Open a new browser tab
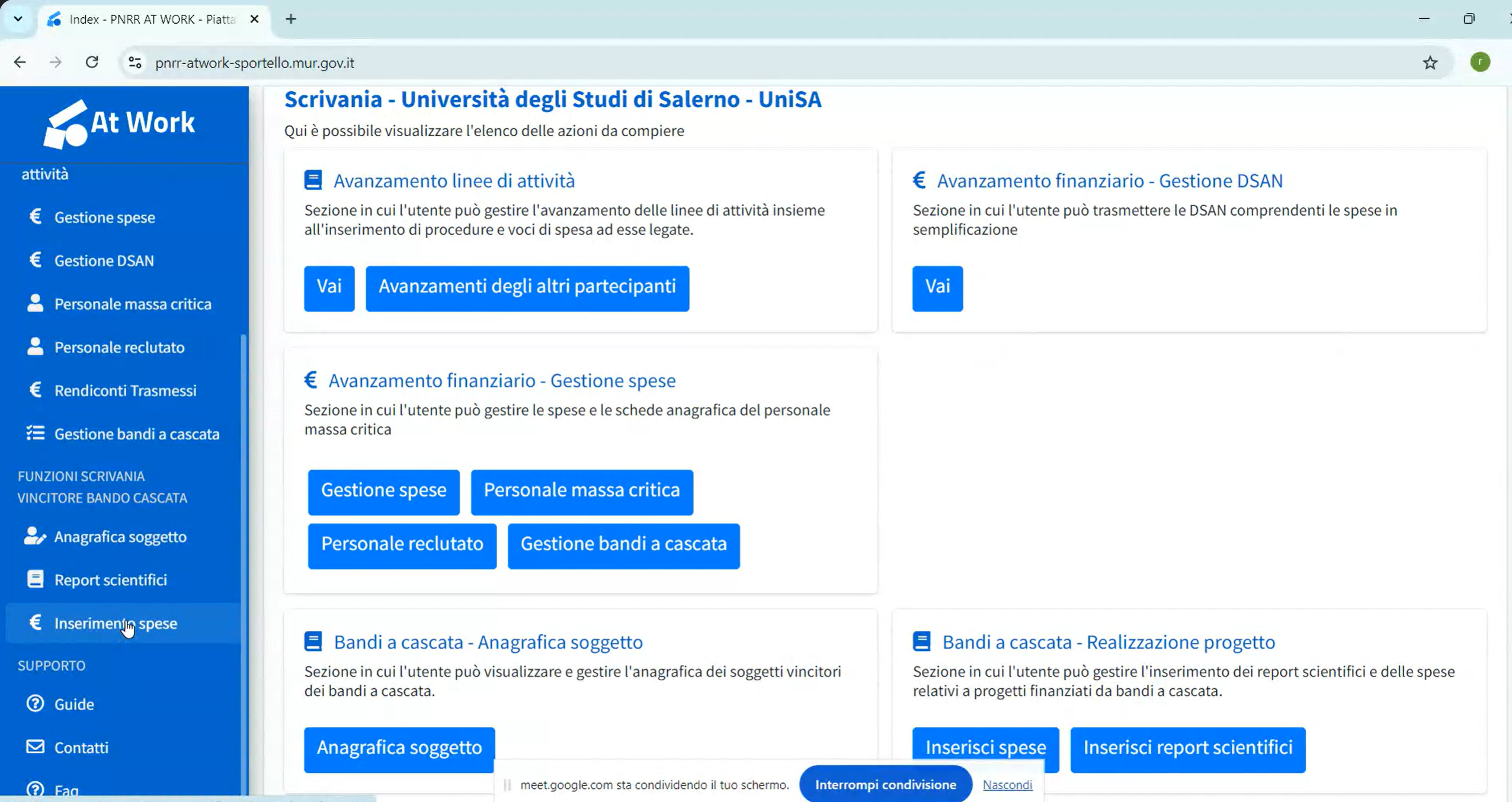 tap(291, 19)
